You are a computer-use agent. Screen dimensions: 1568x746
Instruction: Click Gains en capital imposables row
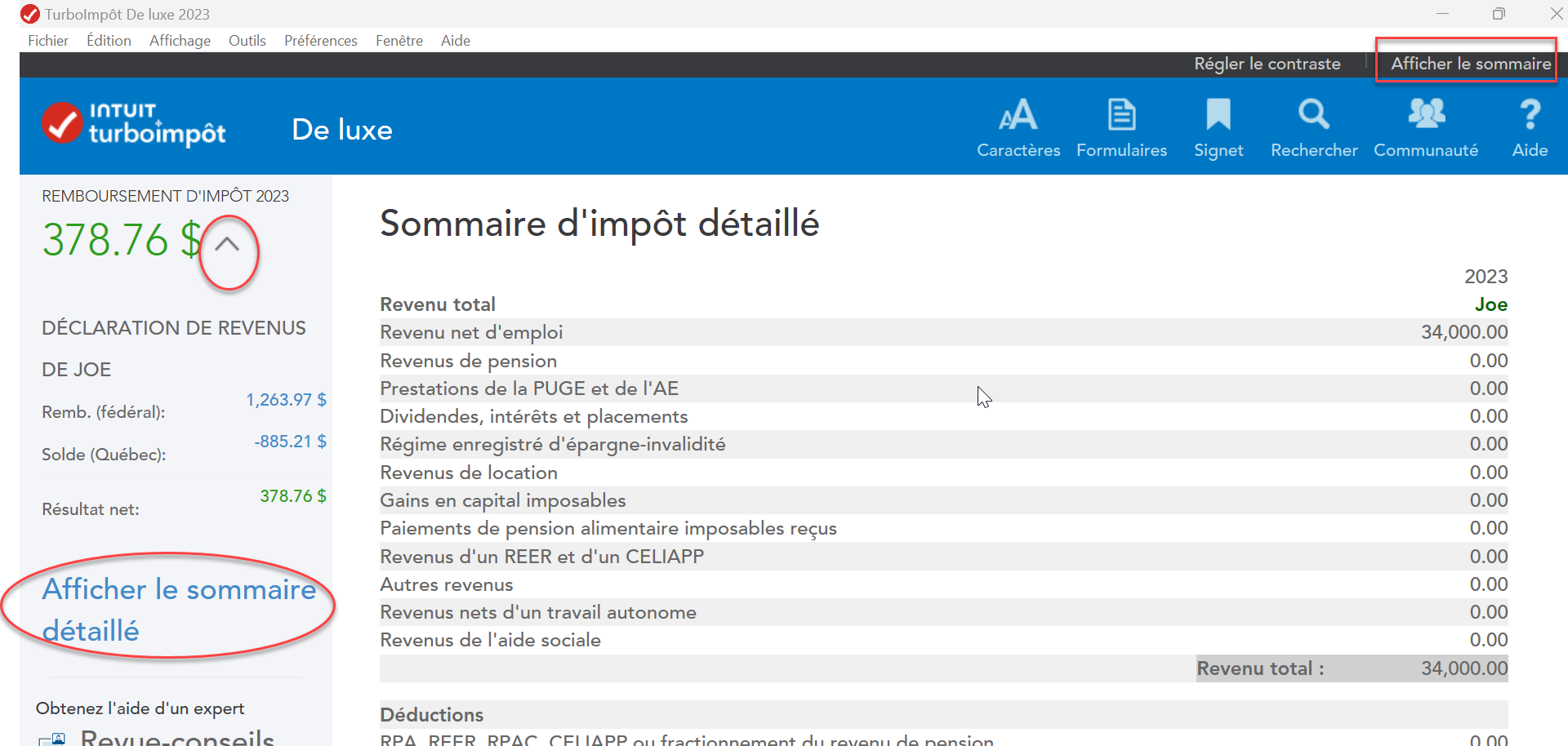(943, 500)
